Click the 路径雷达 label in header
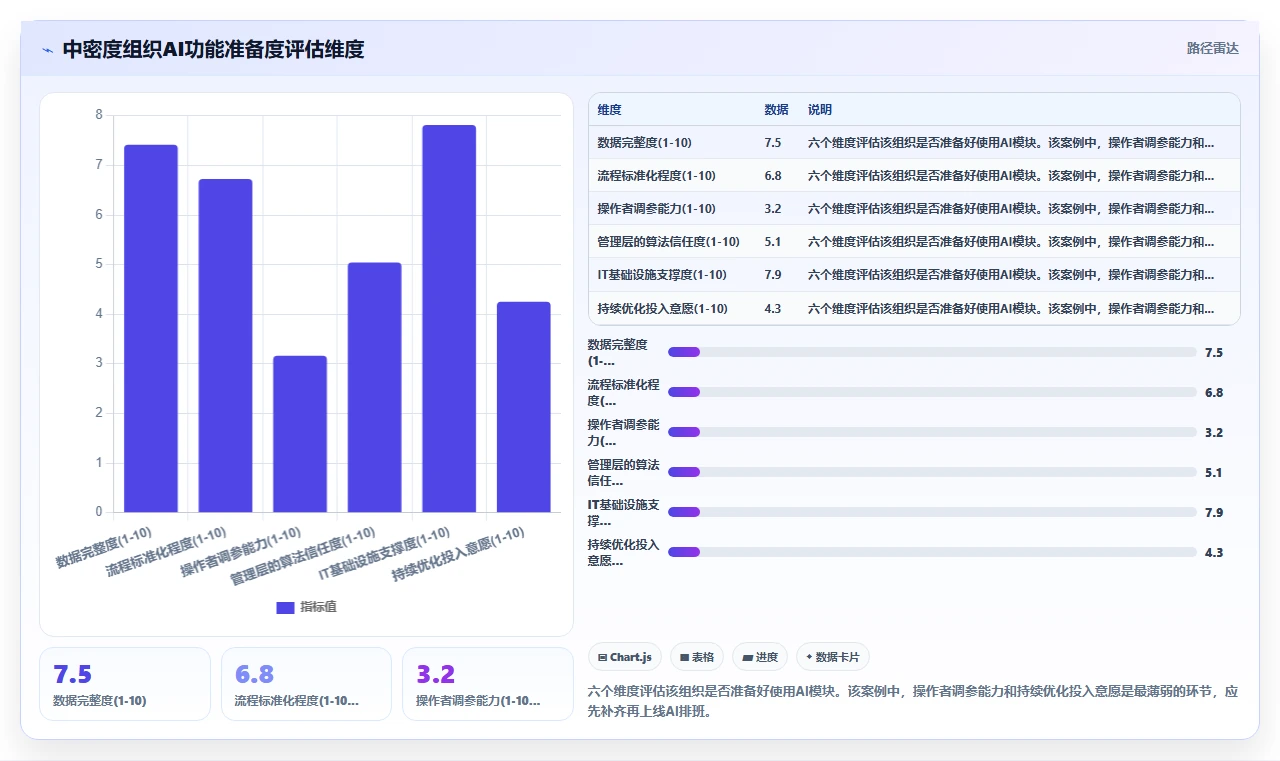Image resolution: width=1280 pixels, height=761 pixels. pyautogui.click(x=1212, y=48)
